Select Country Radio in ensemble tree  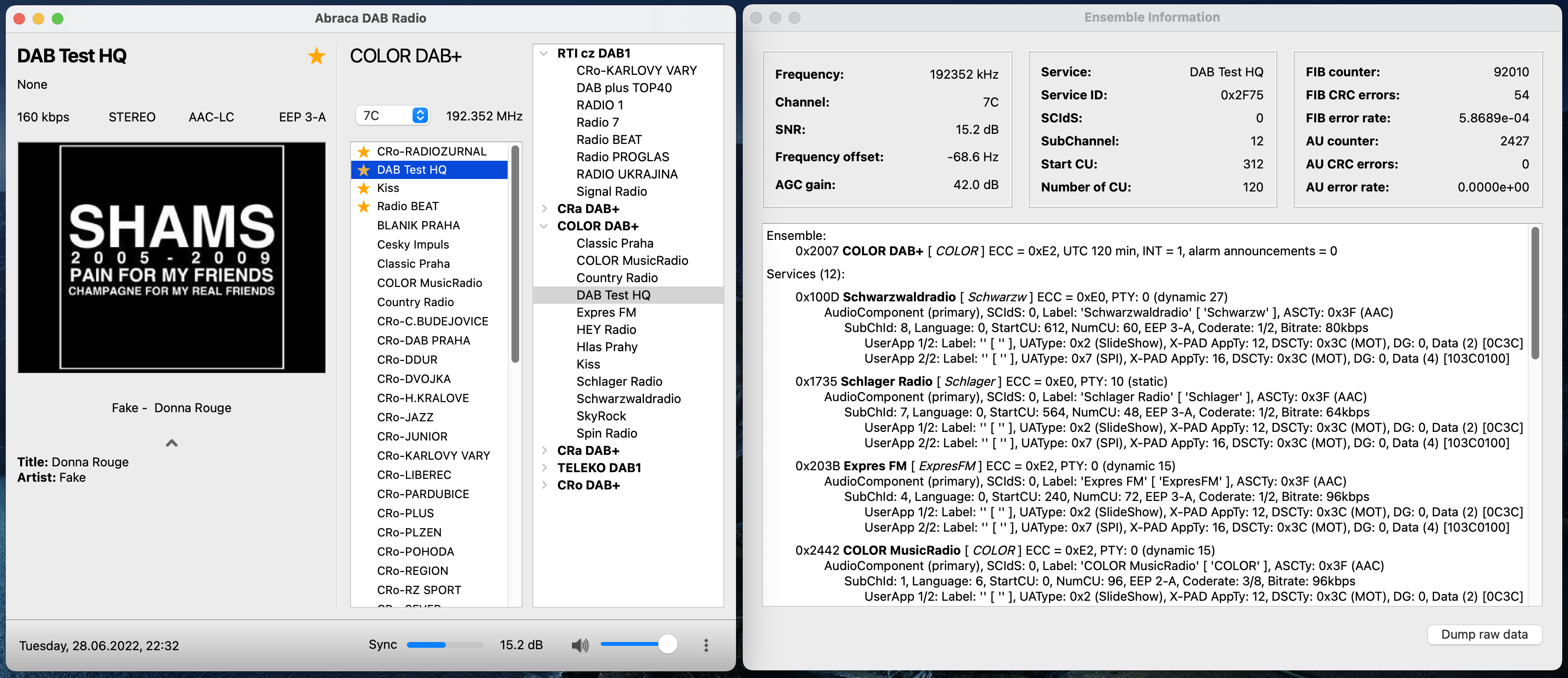point(617,277)
